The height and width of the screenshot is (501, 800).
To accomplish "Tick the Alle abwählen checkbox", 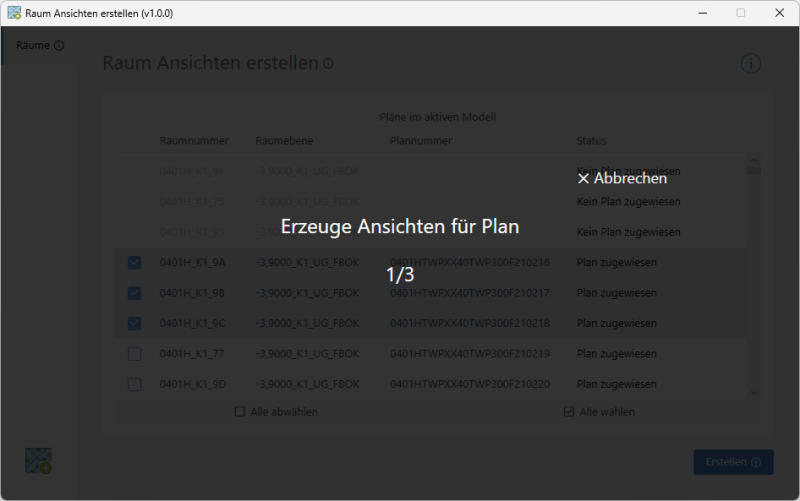I will [240, 412].
